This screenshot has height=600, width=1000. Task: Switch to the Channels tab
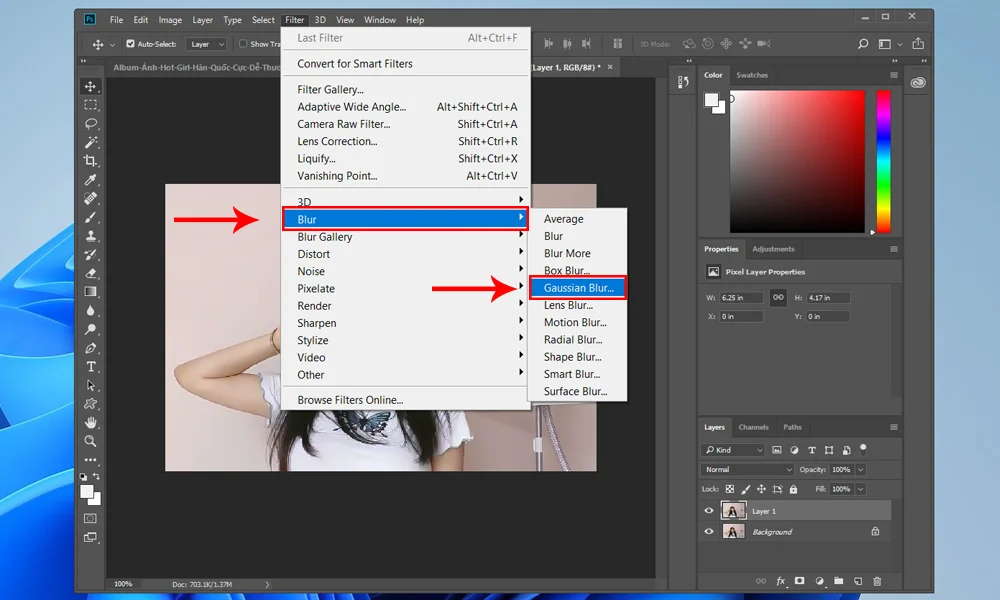coord(753,427)
